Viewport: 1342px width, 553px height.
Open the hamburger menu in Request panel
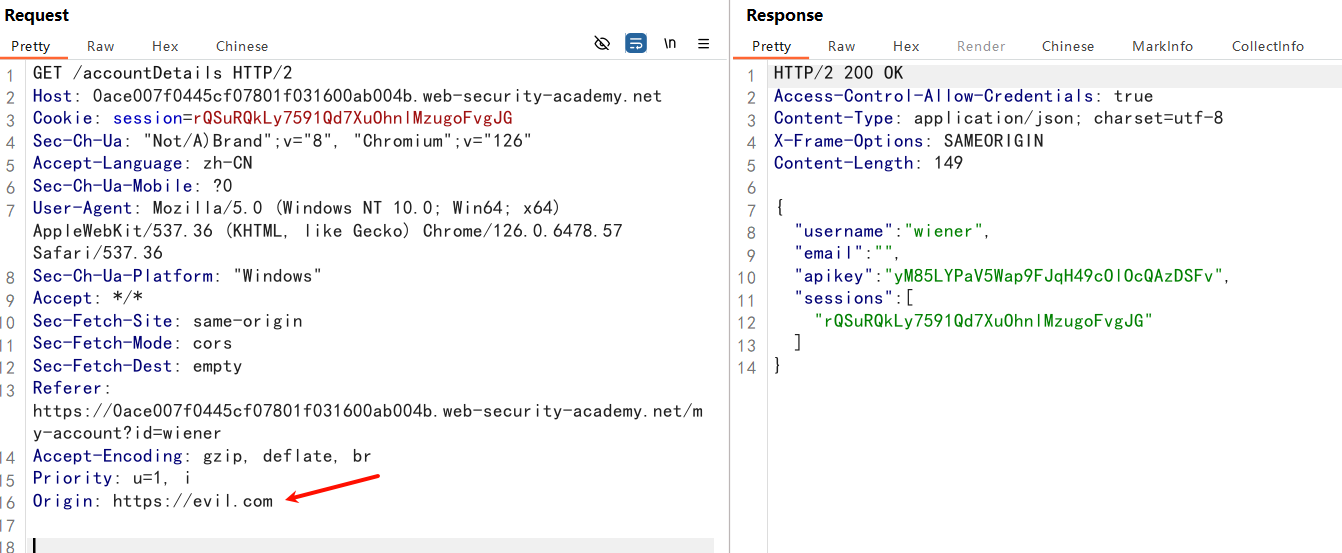pyautogui.click(x=704, y=43)
